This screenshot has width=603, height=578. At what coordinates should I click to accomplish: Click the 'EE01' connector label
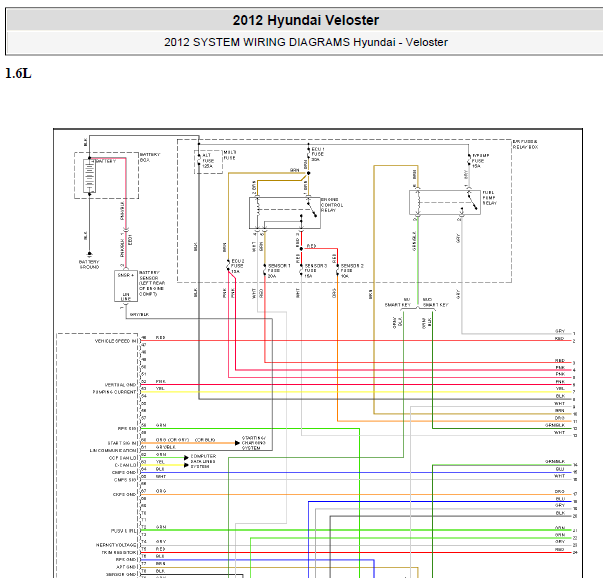(130, 240)
